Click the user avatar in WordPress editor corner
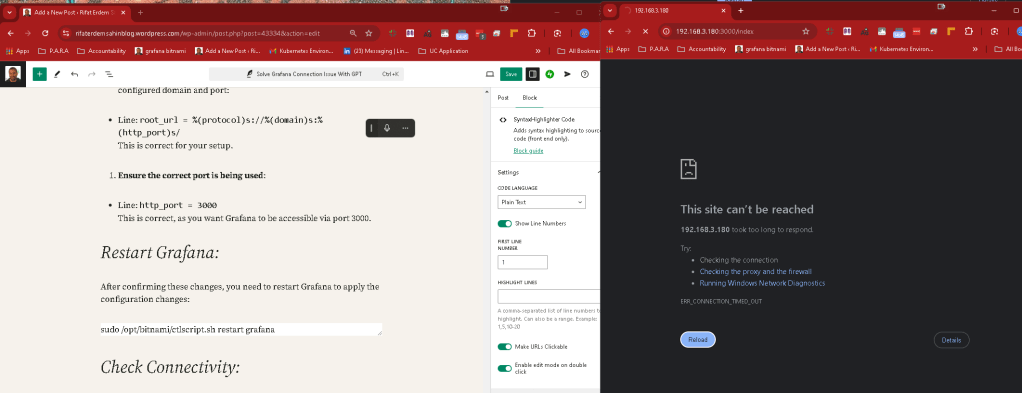Viewport: 1022px width, 393px height. point(12,74)
